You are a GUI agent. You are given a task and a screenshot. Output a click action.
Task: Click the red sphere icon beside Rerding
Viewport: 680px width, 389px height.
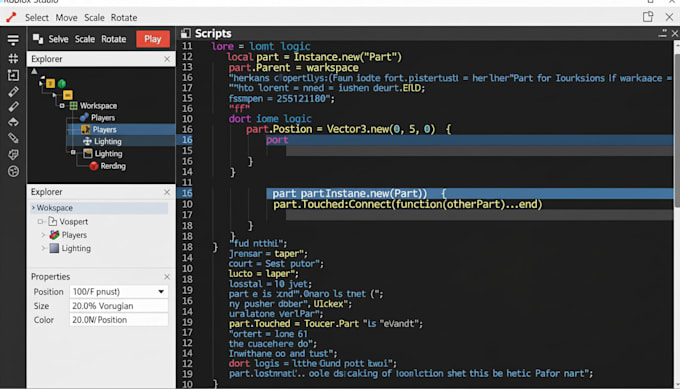click(x=94, y=166)
